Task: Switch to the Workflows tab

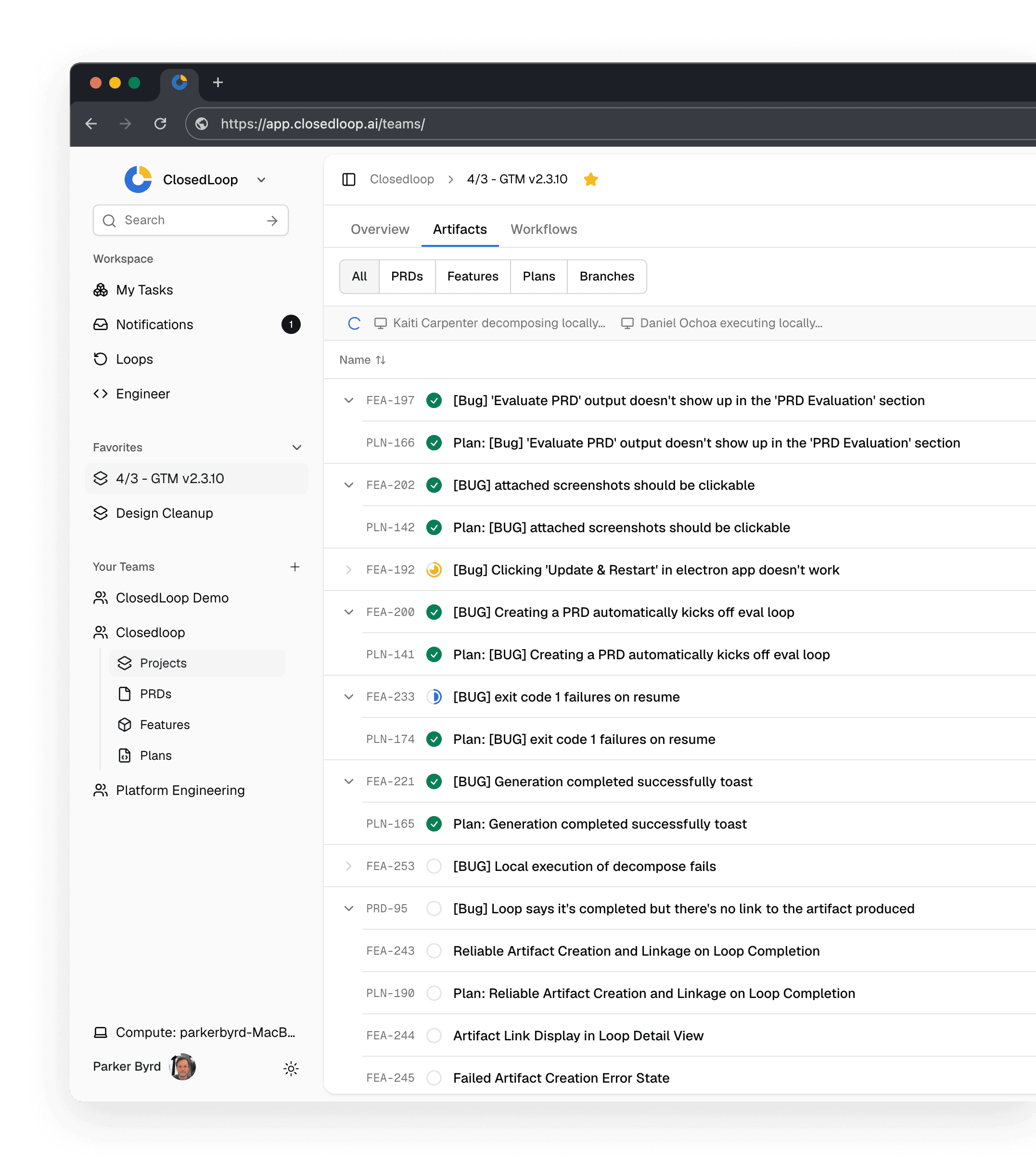Action: click(x=543, y=230)
